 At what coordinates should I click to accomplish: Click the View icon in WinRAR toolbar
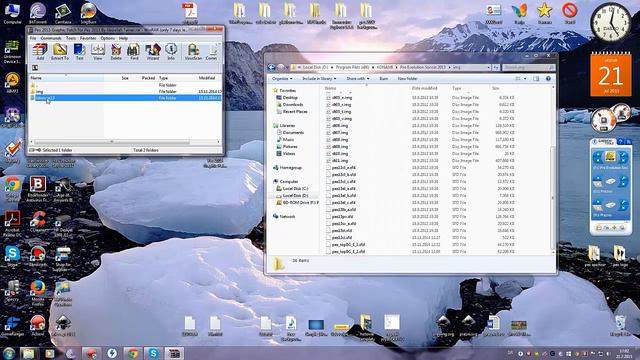point(98,51)
